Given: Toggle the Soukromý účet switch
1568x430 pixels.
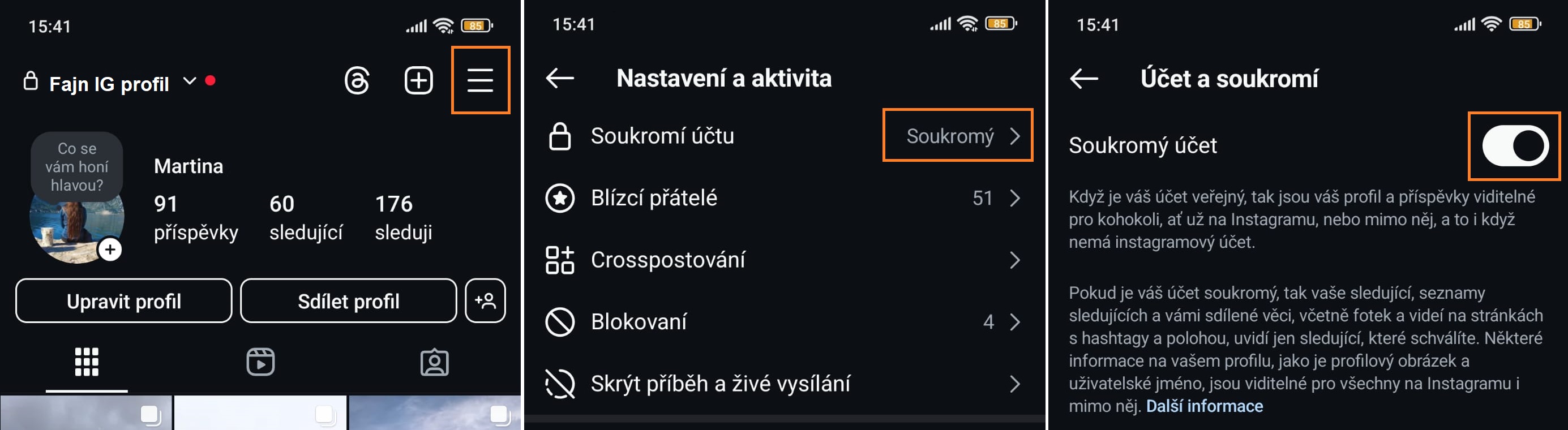Looking at the screenshot, I should [x=1514, y=146].
